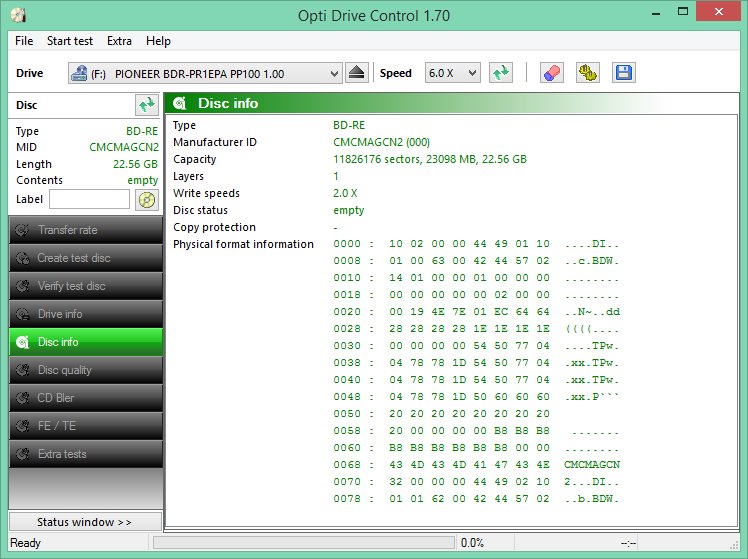This screenshot has width=748, height=559.
Task: Click the Type value BD-RE in Disc info
Action: click(349, 125)
